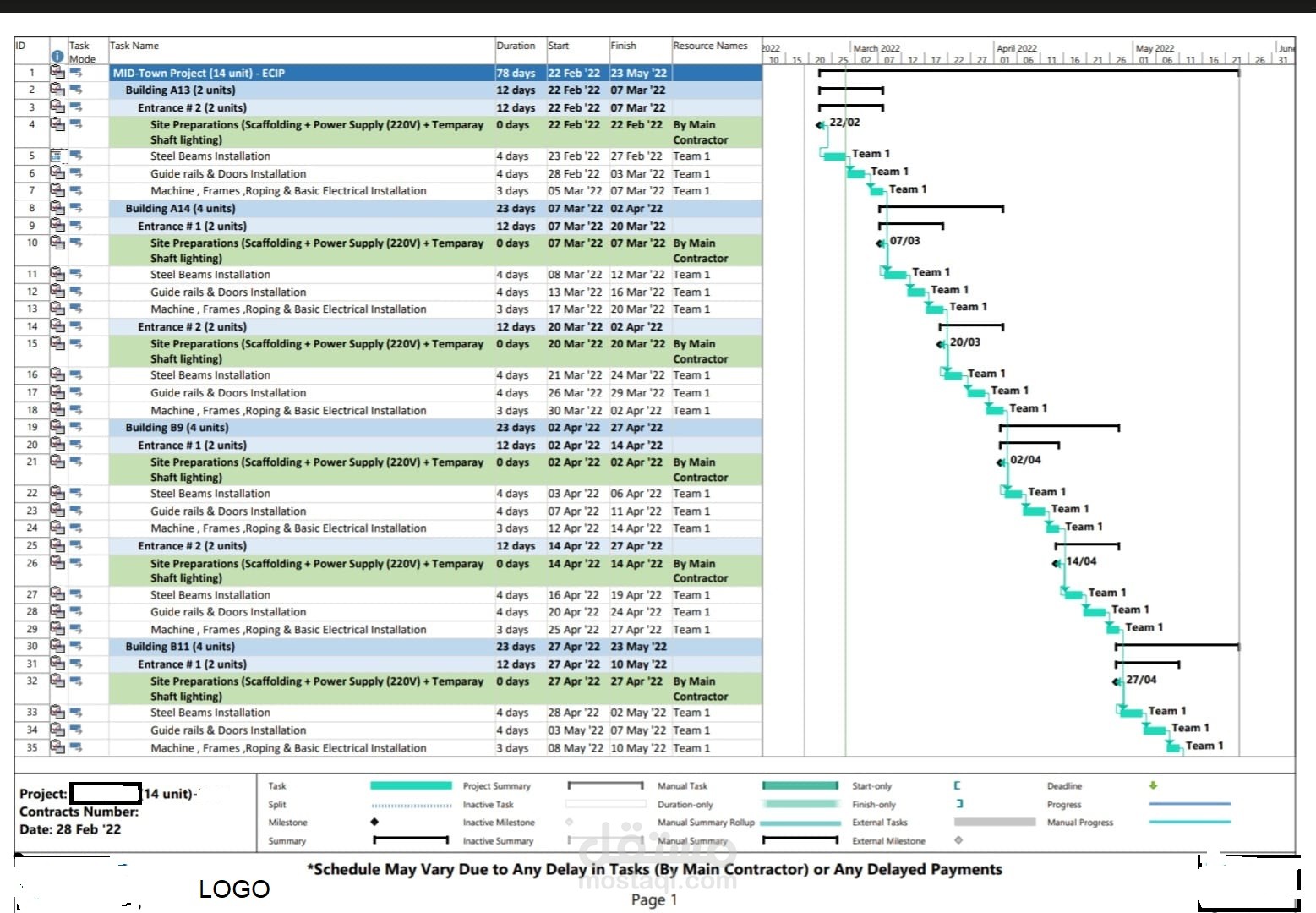Screen dimensions: 1316x913
Task: Click the task mode icon in row 35
Action: click(76, 747)
